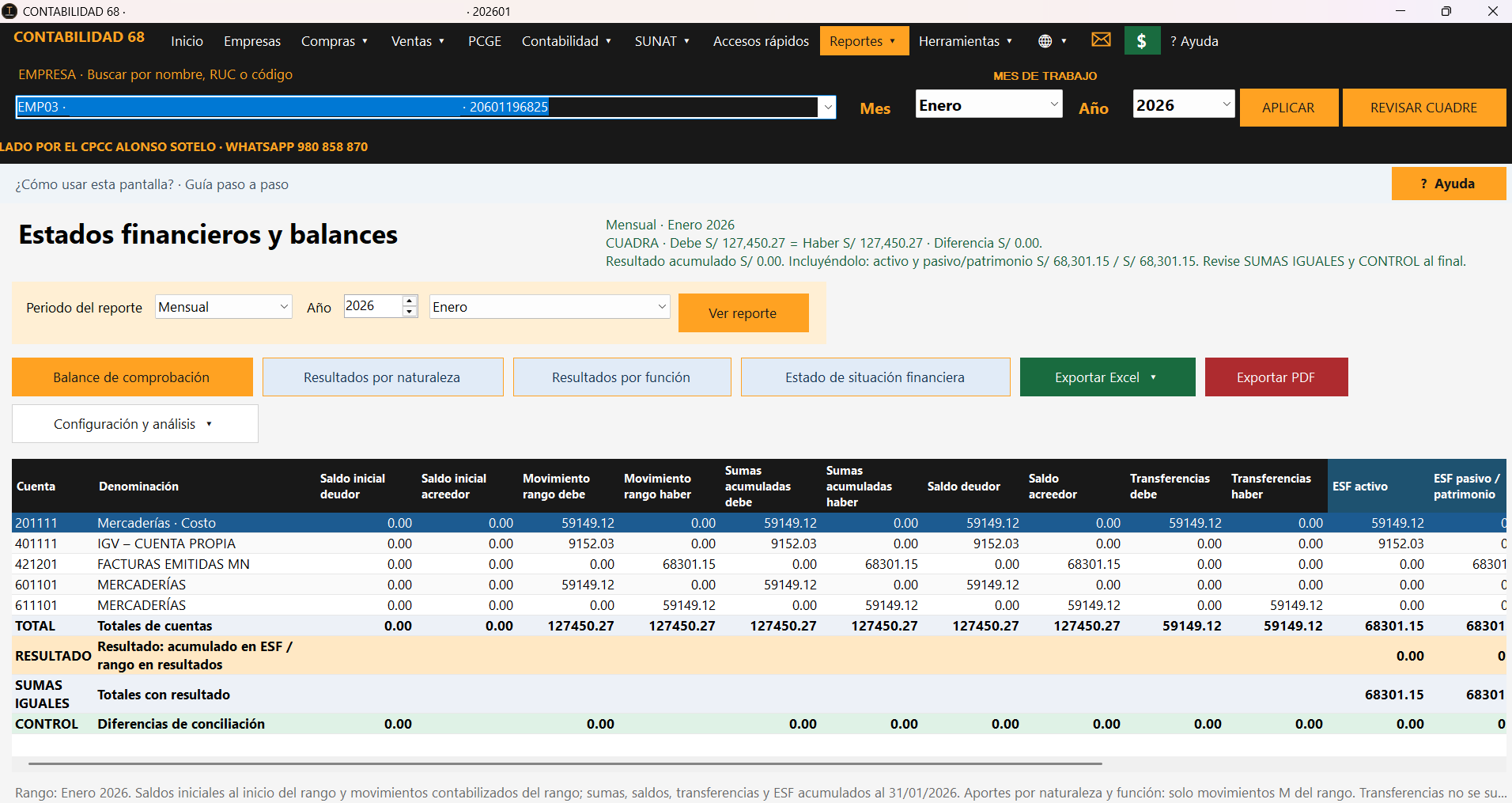Switch to Estado de situación financiera tab
This screenshot has width=1512, height=803.
(875, 377)
